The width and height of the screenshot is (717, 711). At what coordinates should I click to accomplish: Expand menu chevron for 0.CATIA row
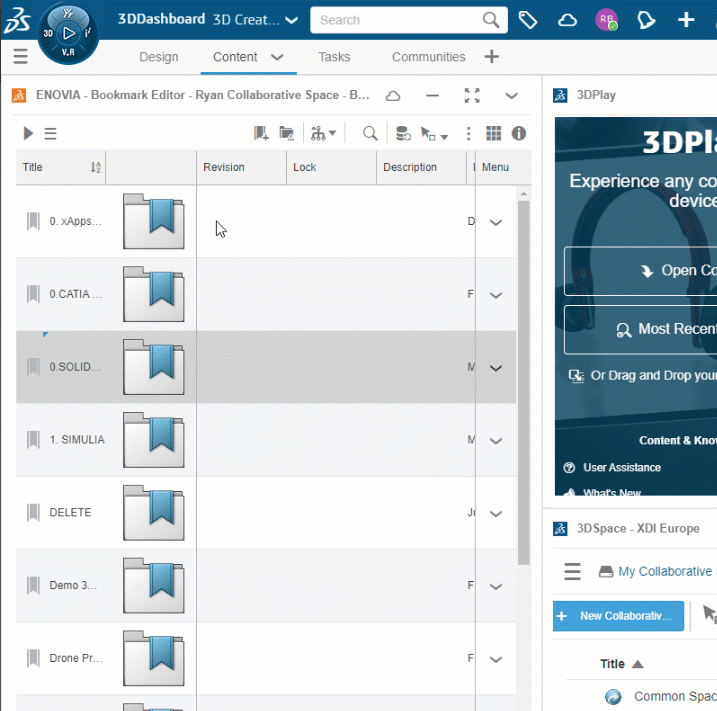tap(495, 295)
